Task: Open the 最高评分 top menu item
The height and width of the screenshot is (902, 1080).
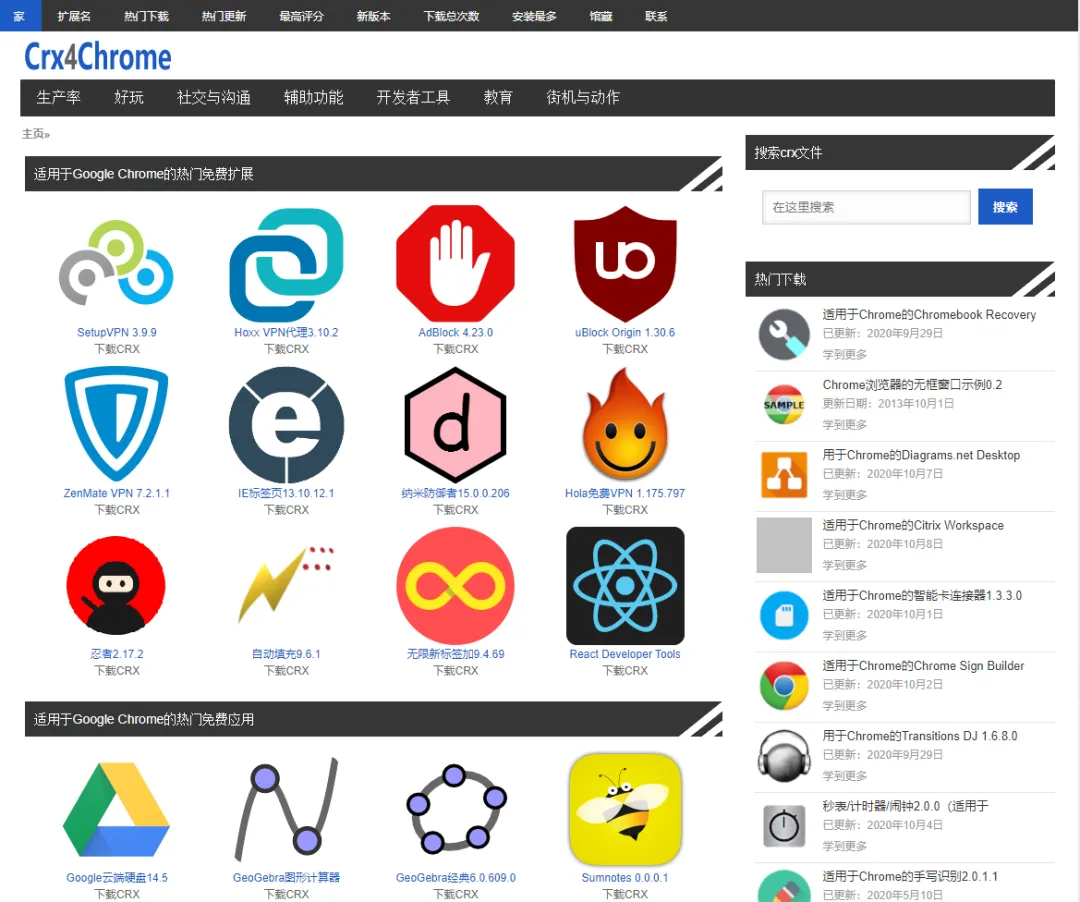Action: tap(301, 16)
